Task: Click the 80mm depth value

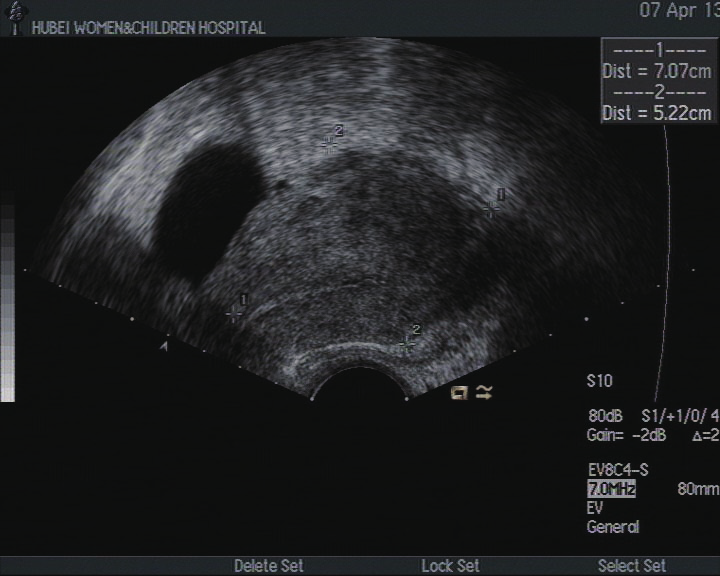Action: tap(697, 489)
